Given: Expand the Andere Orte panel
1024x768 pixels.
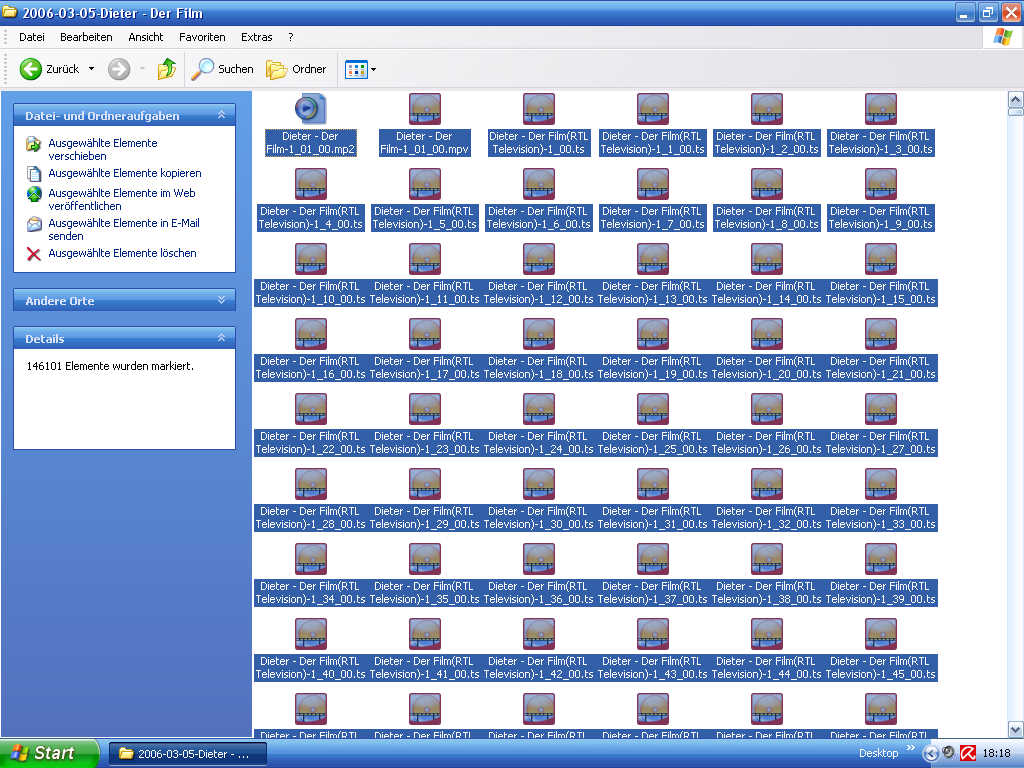Looking at the screenshot, I should (x=221, y=300).
